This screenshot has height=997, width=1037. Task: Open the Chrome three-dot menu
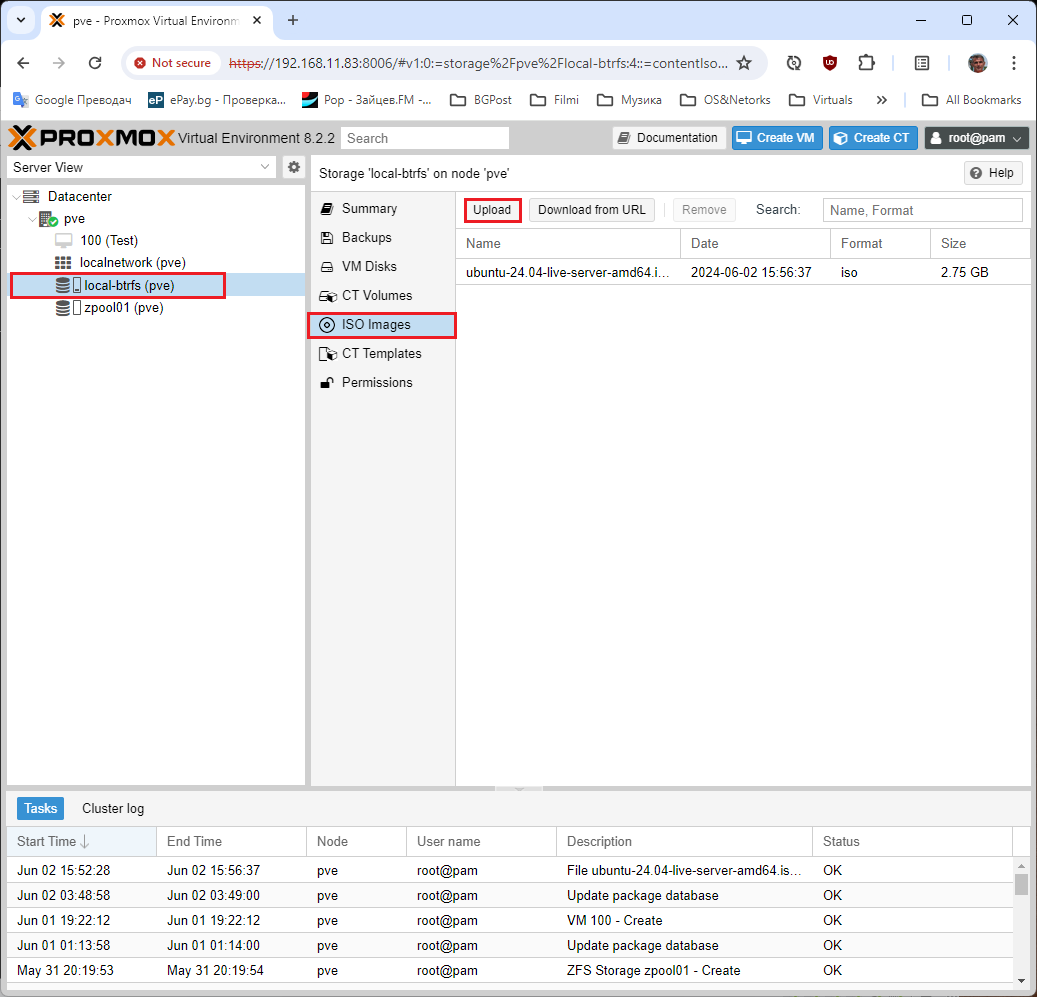tap(1013, 63)
